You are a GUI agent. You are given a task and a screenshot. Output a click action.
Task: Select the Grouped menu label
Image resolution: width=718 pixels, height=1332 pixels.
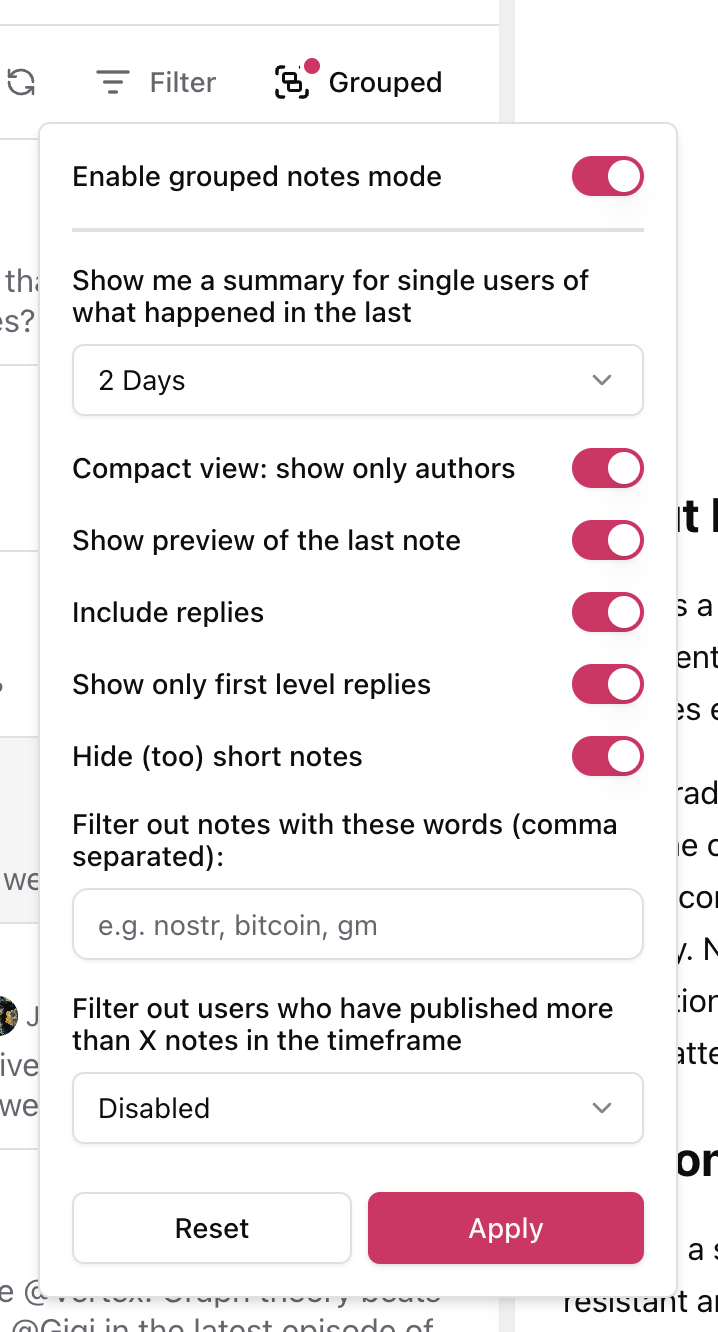tap(385, 82)
